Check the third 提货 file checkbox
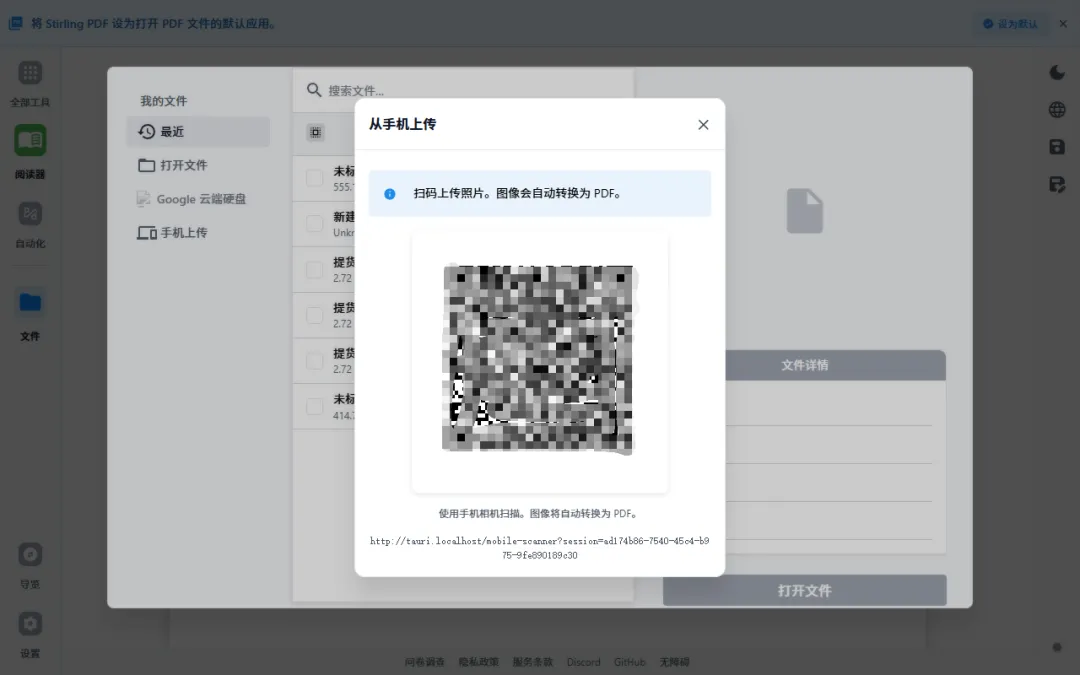Image resolution: width=1080 pixels, height=675 pixels. pyautogui.click(x=315, y=360)
